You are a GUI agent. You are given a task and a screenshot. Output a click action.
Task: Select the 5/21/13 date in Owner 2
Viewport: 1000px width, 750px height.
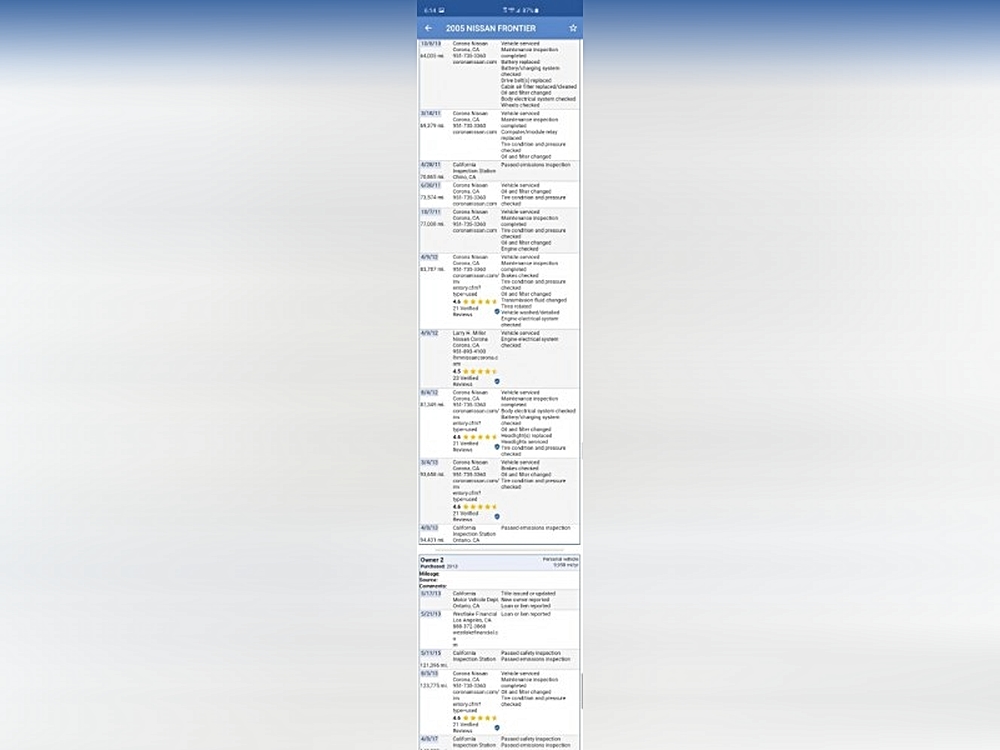coord(430,614)
